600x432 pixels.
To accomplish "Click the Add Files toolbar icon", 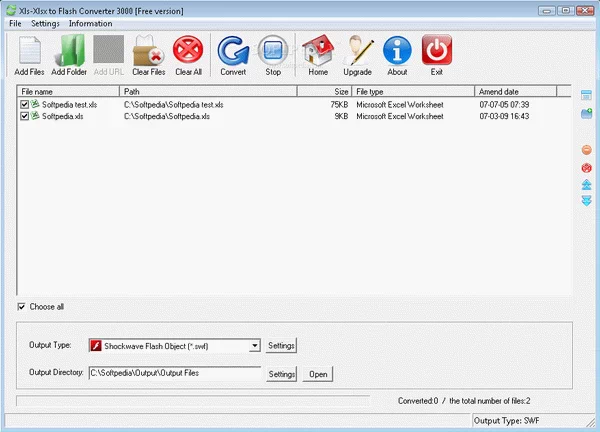I will [x=29, y=50].
